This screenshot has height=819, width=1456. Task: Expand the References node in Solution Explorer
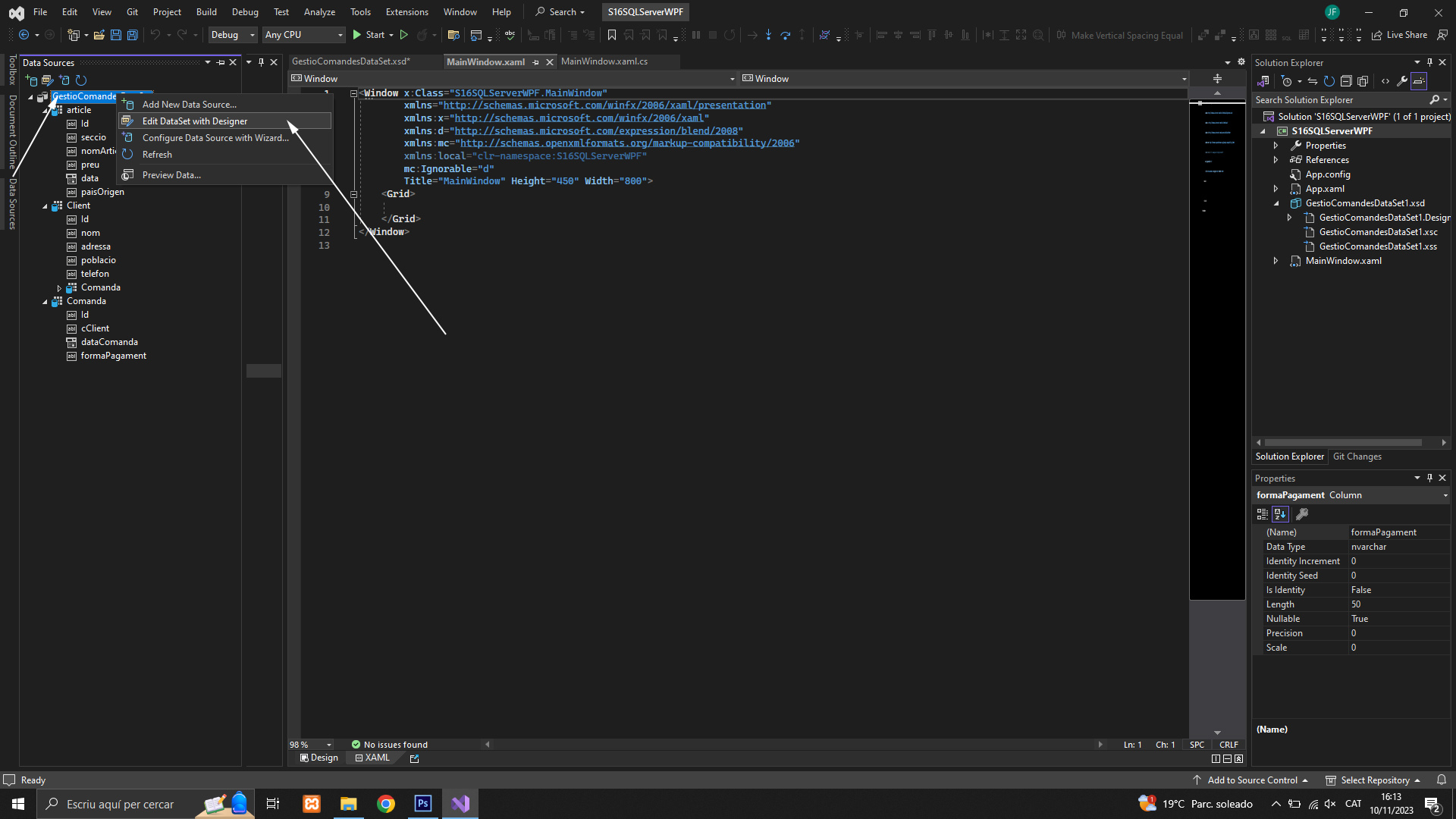tap(1276, 160)
